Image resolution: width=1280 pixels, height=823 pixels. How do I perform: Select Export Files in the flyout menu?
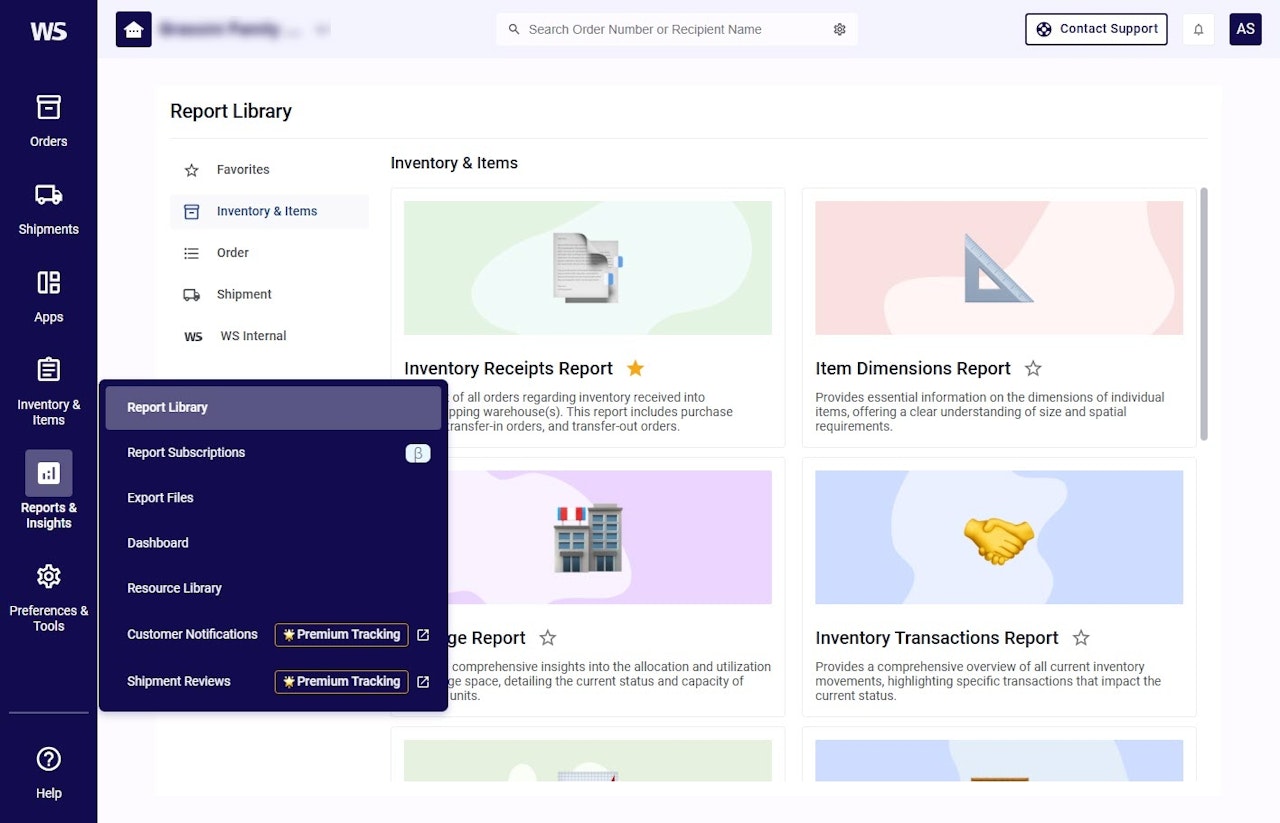(x=273, y=498)
